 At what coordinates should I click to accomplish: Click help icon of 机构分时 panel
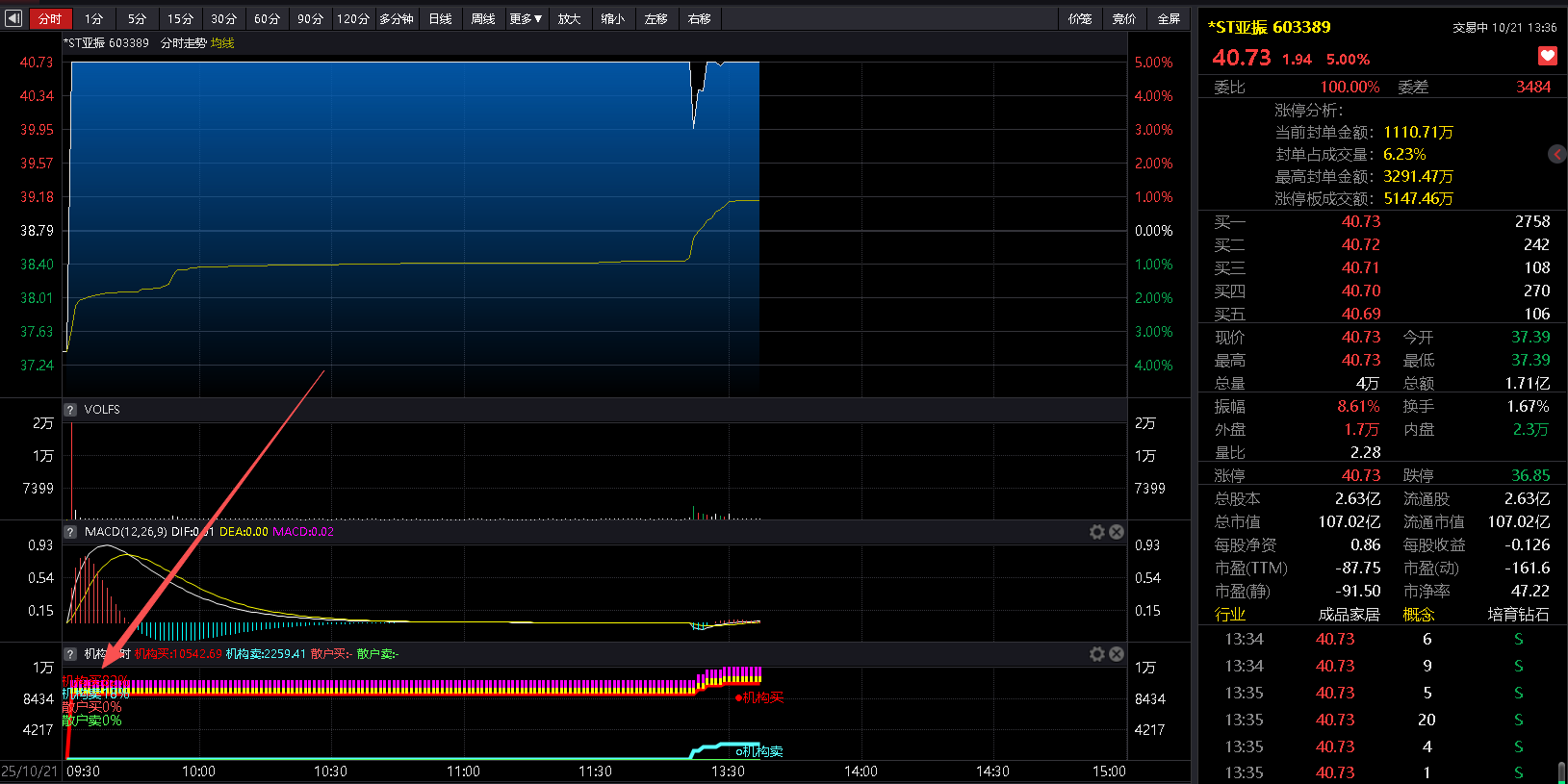pyautogui.click(x=70, y=654)
